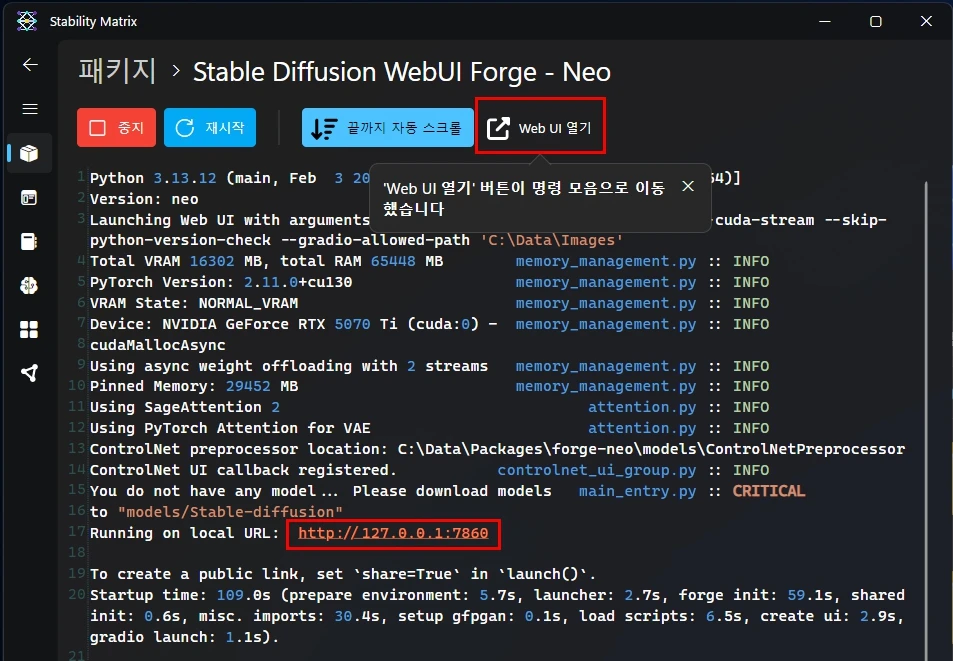The image size is (953, 661).
Task: Click "models/Stable-diffusion" path text
Action: (230, 512)
